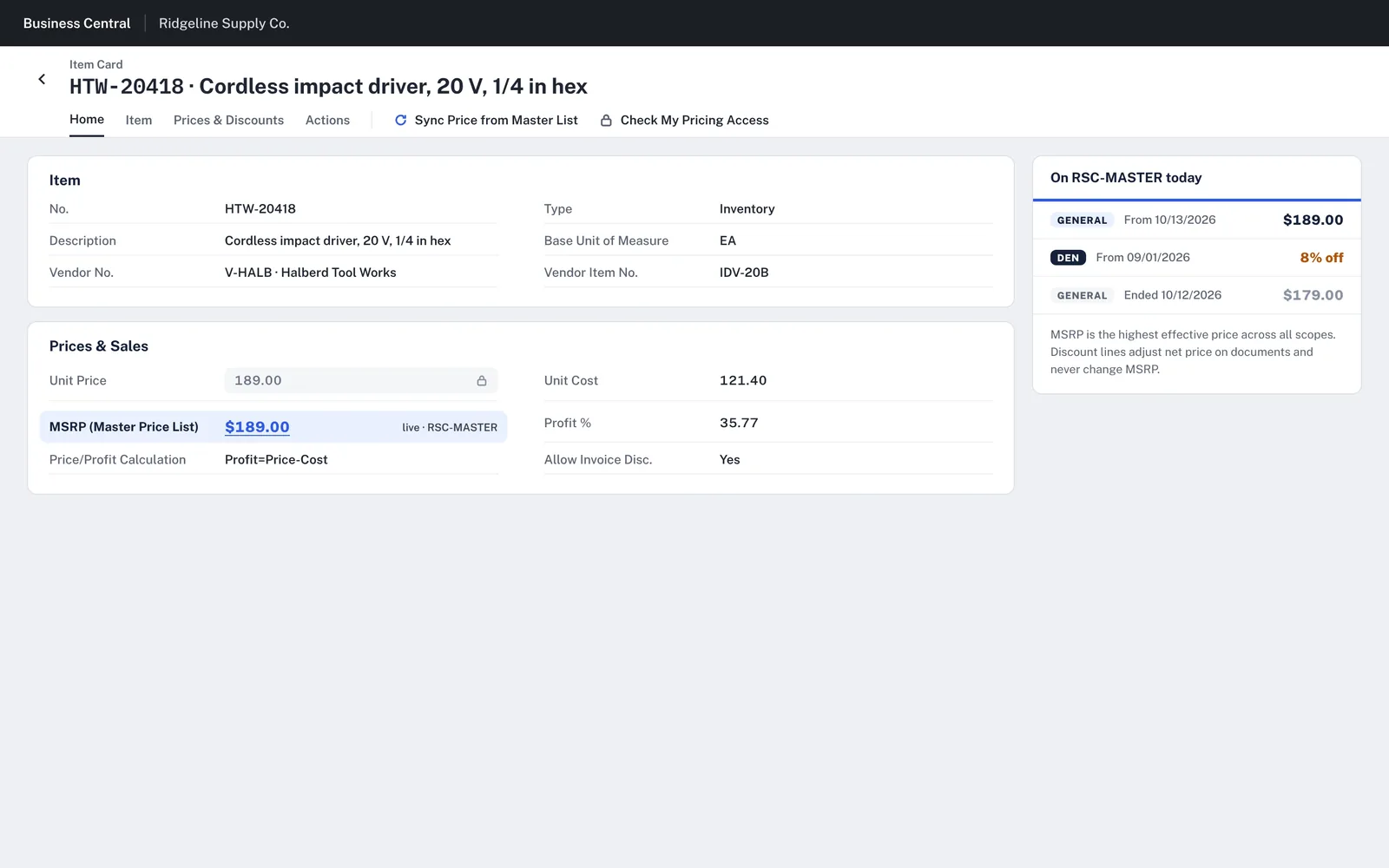Open the Item tab

click(139, 121)
